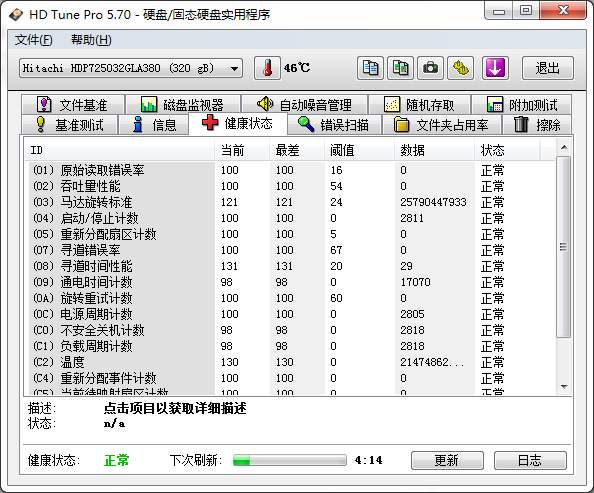
Task: Click the 退出 button
Action: pyautogui.click(x=548, y=68)
